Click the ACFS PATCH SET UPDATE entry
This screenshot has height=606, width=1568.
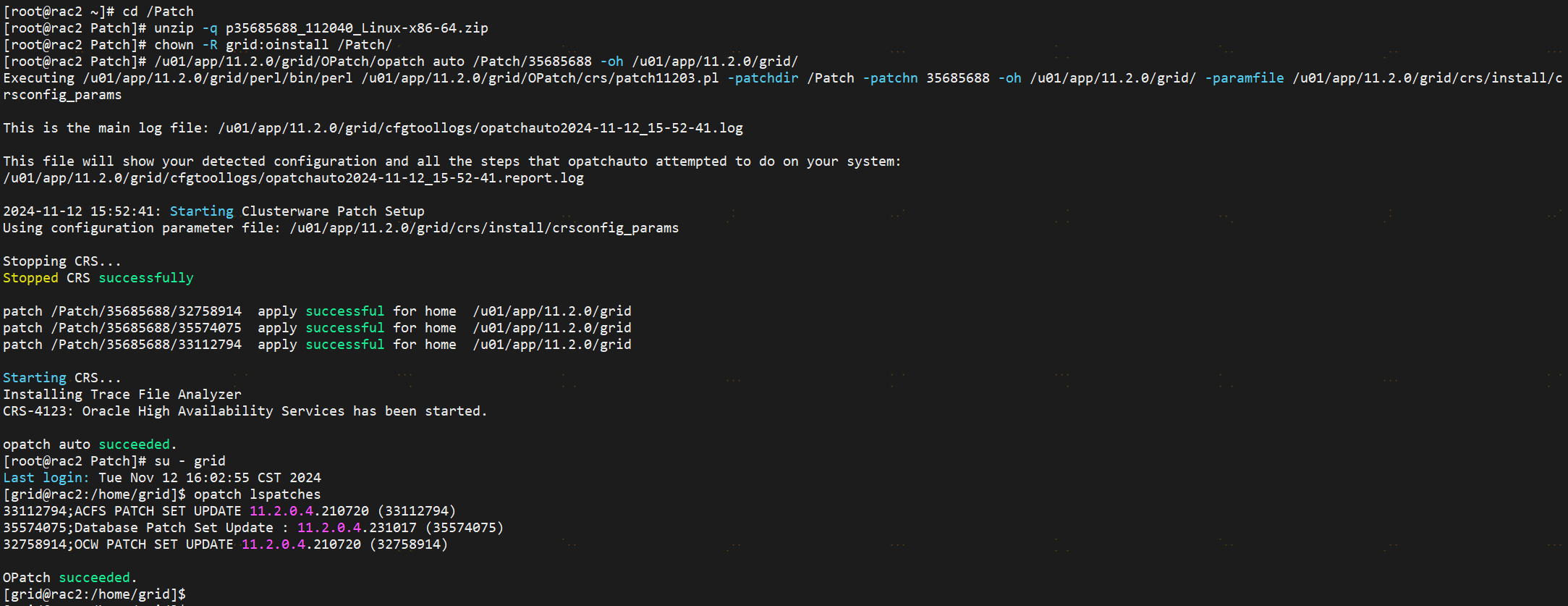[x=229, y=511]
